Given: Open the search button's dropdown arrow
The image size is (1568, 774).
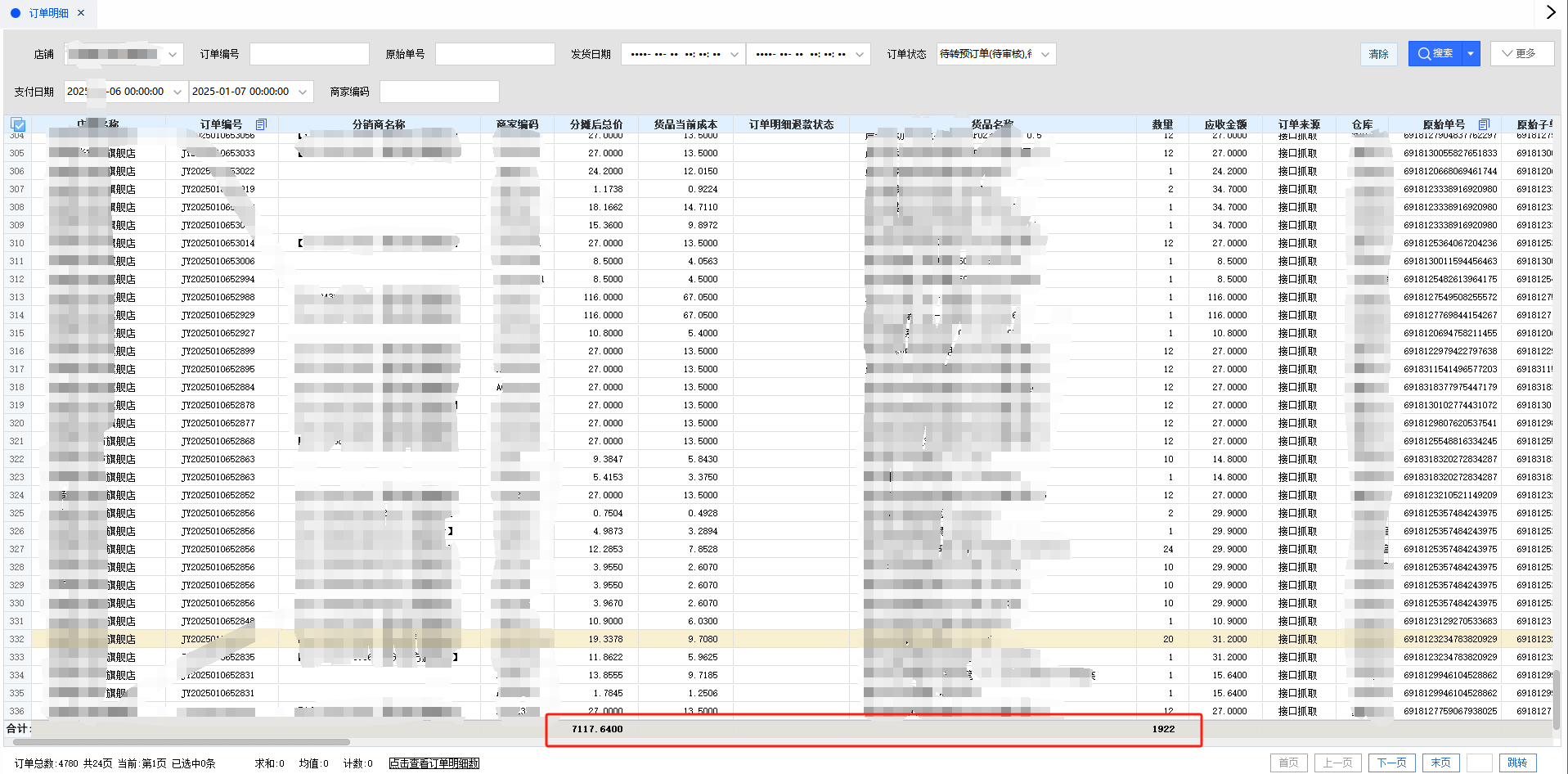Looking at the screenshot, I should (x=1471, y=54).
